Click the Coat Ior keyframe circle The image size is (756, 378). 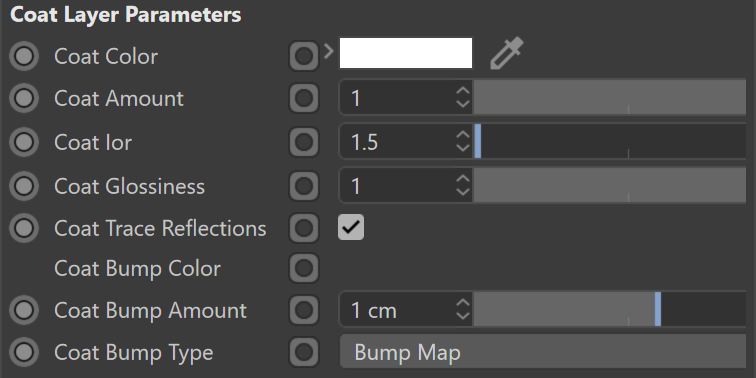[x=24, y=142]
